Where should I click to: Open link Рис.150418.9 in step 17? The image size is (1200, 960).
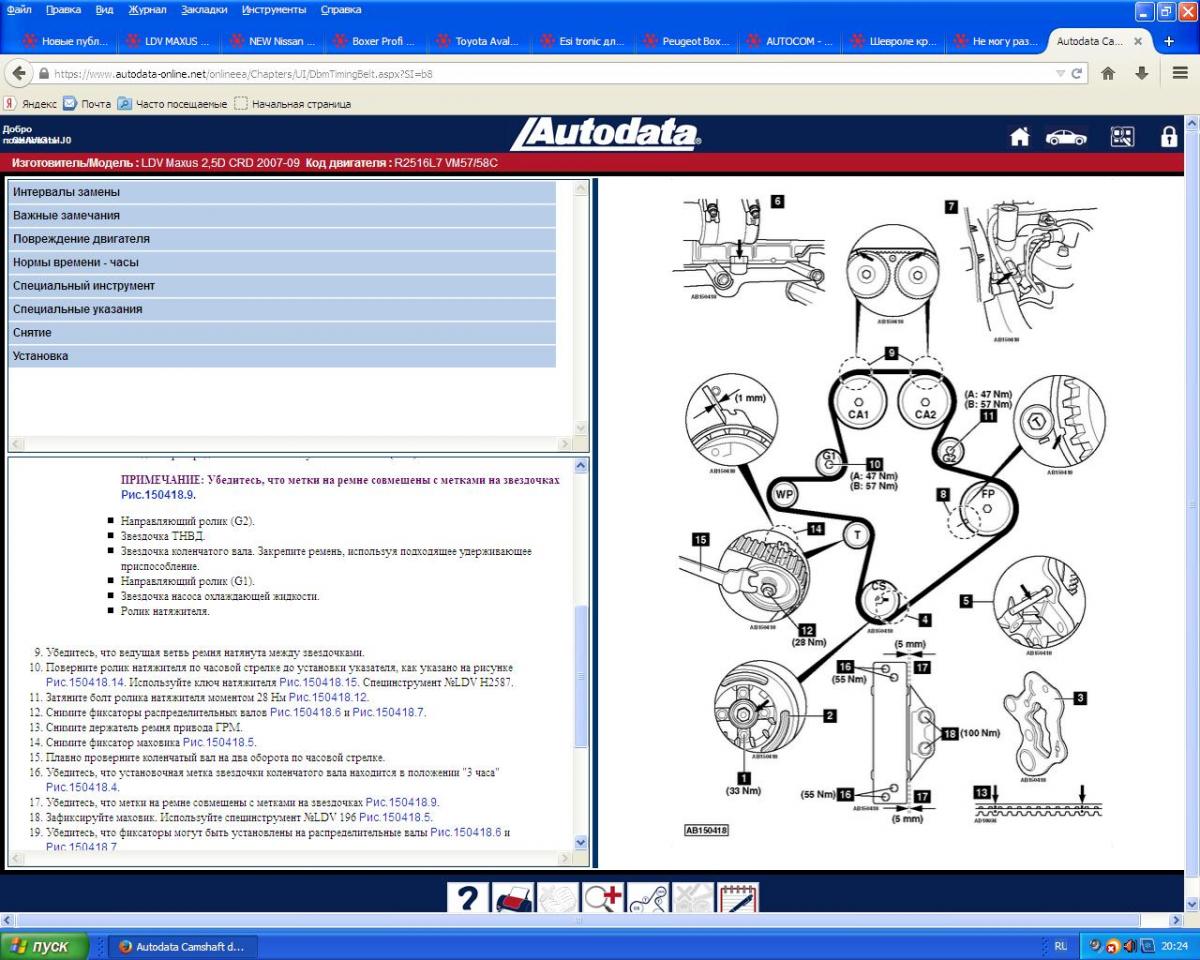pyautogui.click(x=402, y=802)
